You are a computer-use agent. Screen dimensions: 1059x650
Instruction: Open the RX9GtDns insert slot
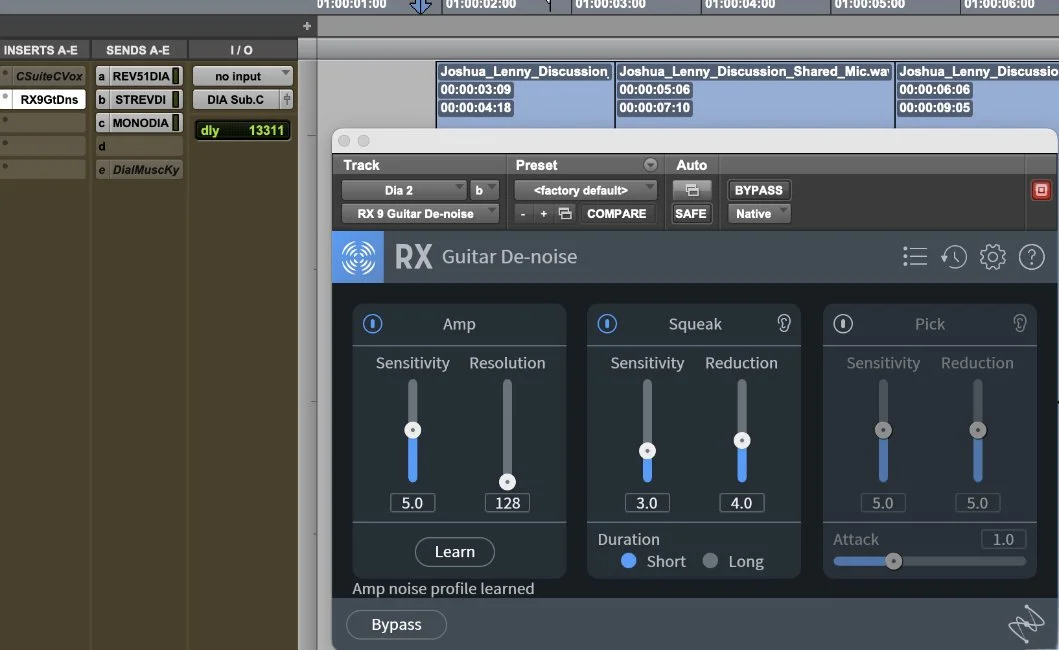[x=49, y=99]
